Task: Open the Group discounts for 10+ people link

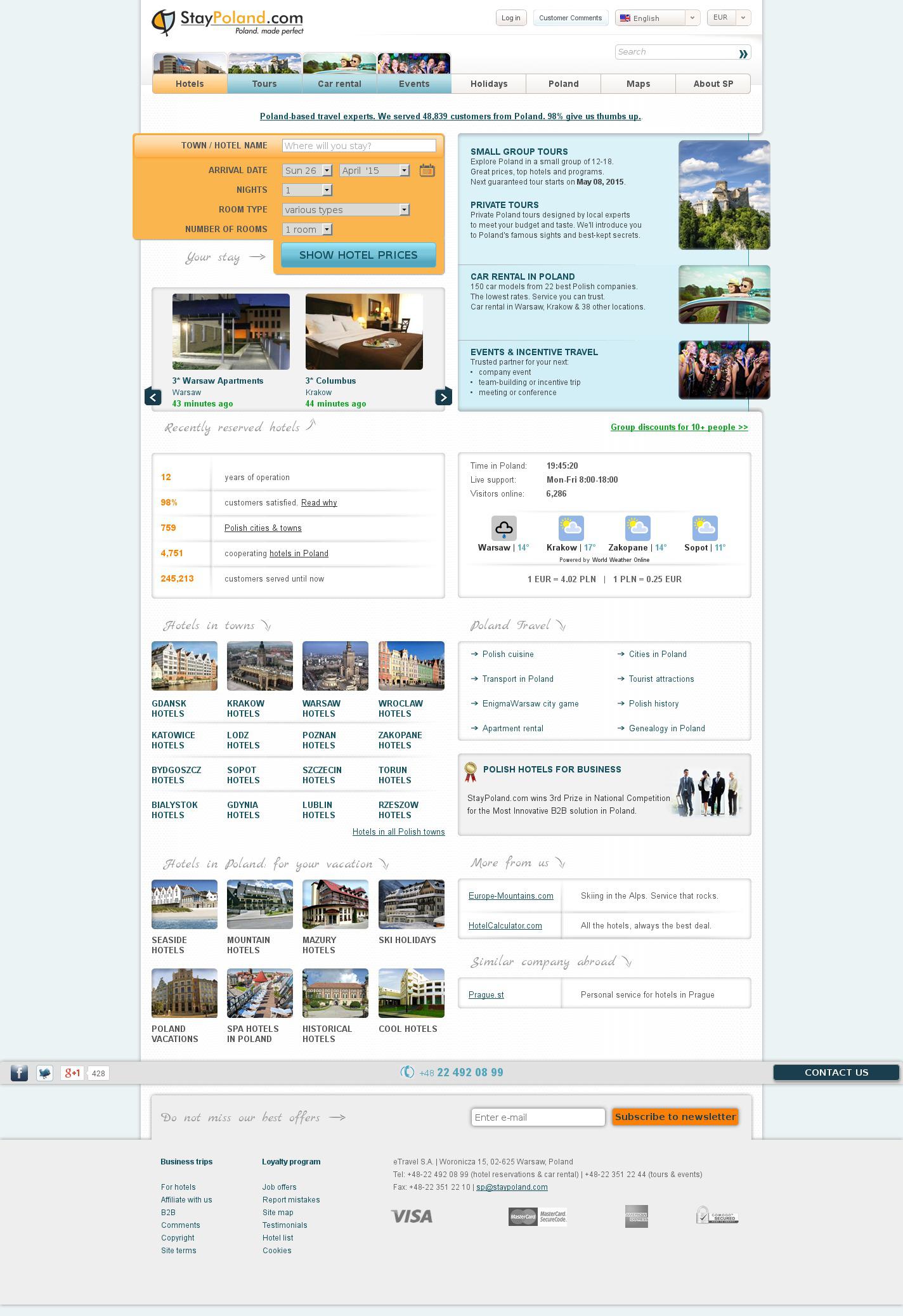Action: (x=679, y=427)
